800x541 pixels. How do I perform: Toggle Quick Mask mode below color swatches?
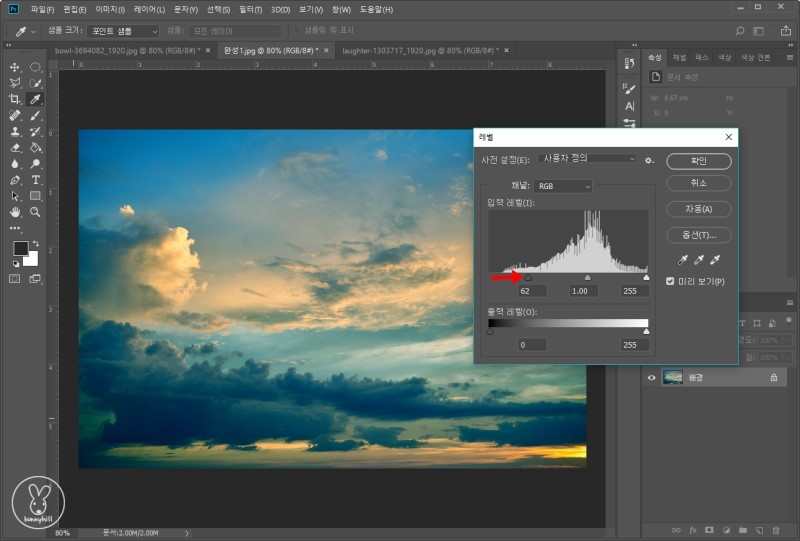coord(15,279)
